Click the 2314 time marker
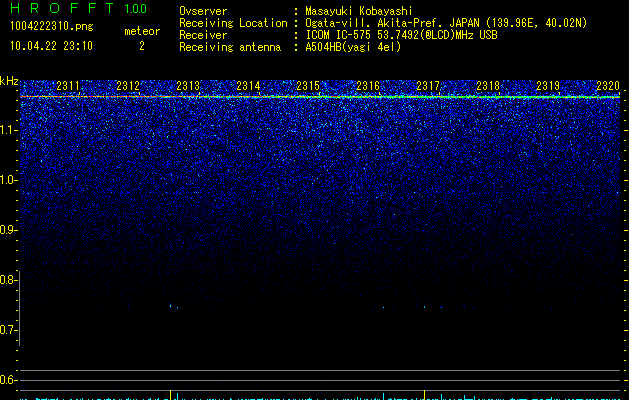Viewport: 629px width, 400px height. coord(248,86)
